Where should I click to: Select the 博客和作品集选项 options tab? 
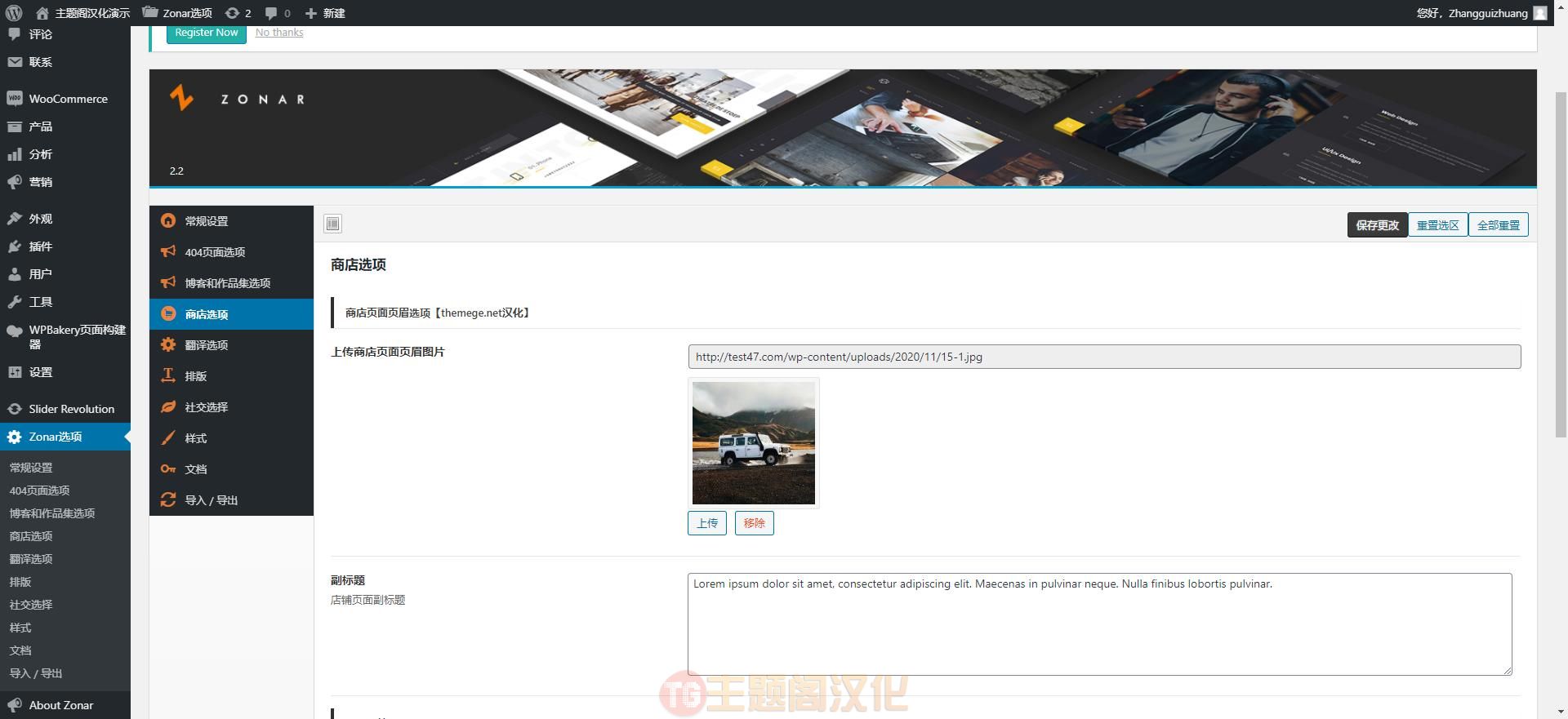[x=231, y=283]
